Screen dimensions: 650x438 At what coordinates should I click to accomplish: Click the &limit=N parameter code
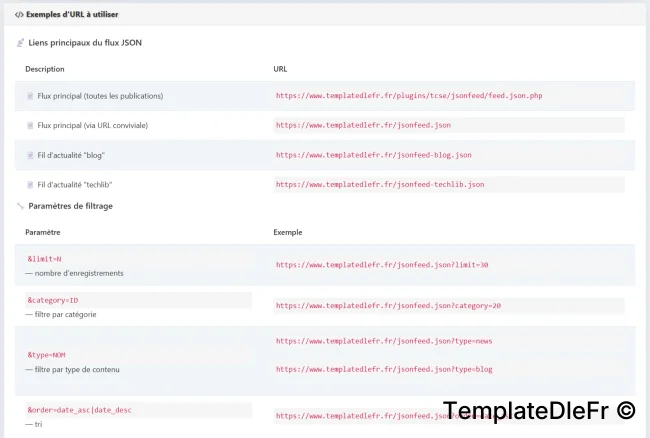click(x=44, y=259)
